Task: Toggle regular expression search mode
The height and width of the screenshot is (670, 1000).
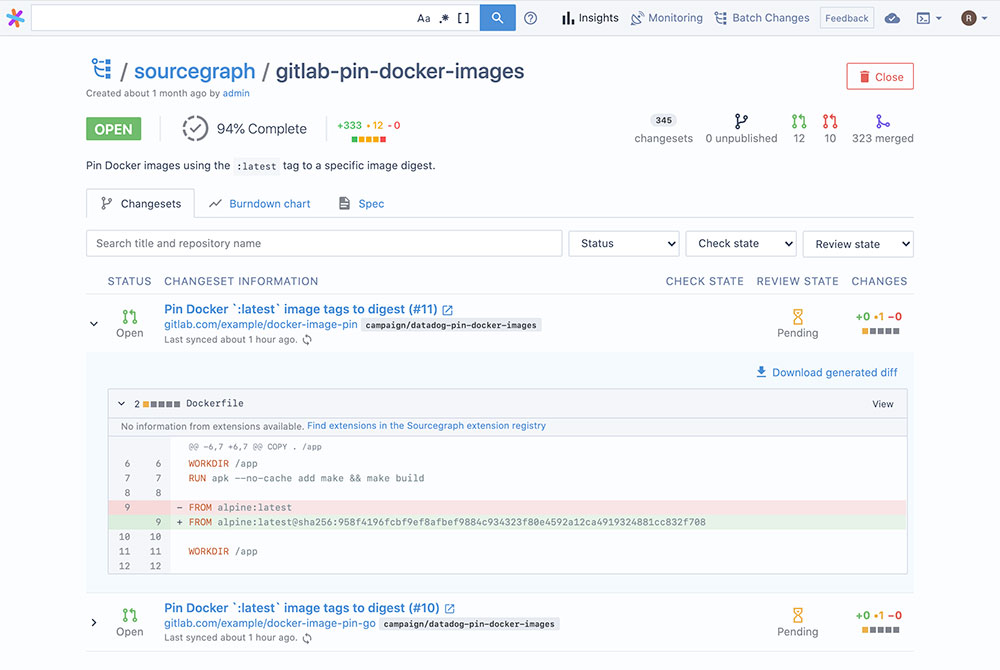Action: click(444, 18)
